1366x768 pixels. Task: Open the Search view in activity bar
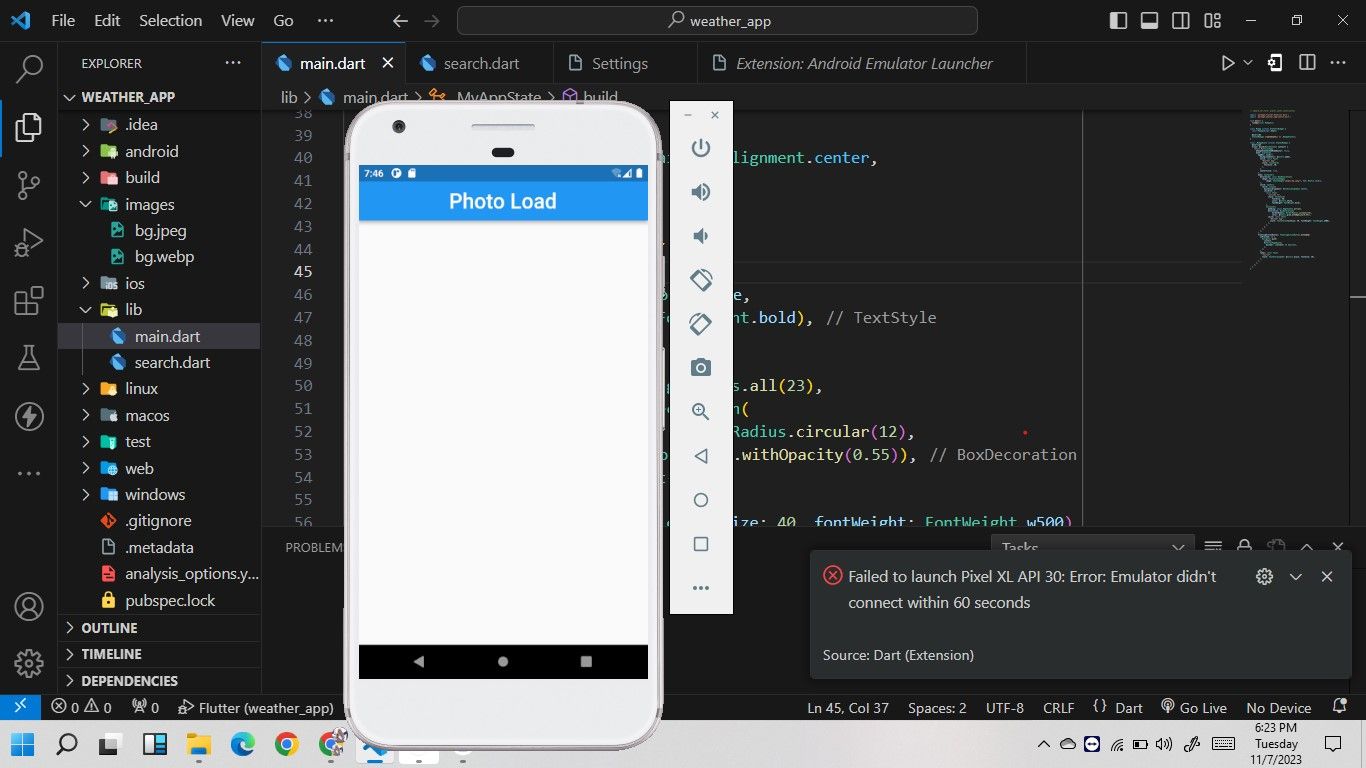[x=29, y=69]
